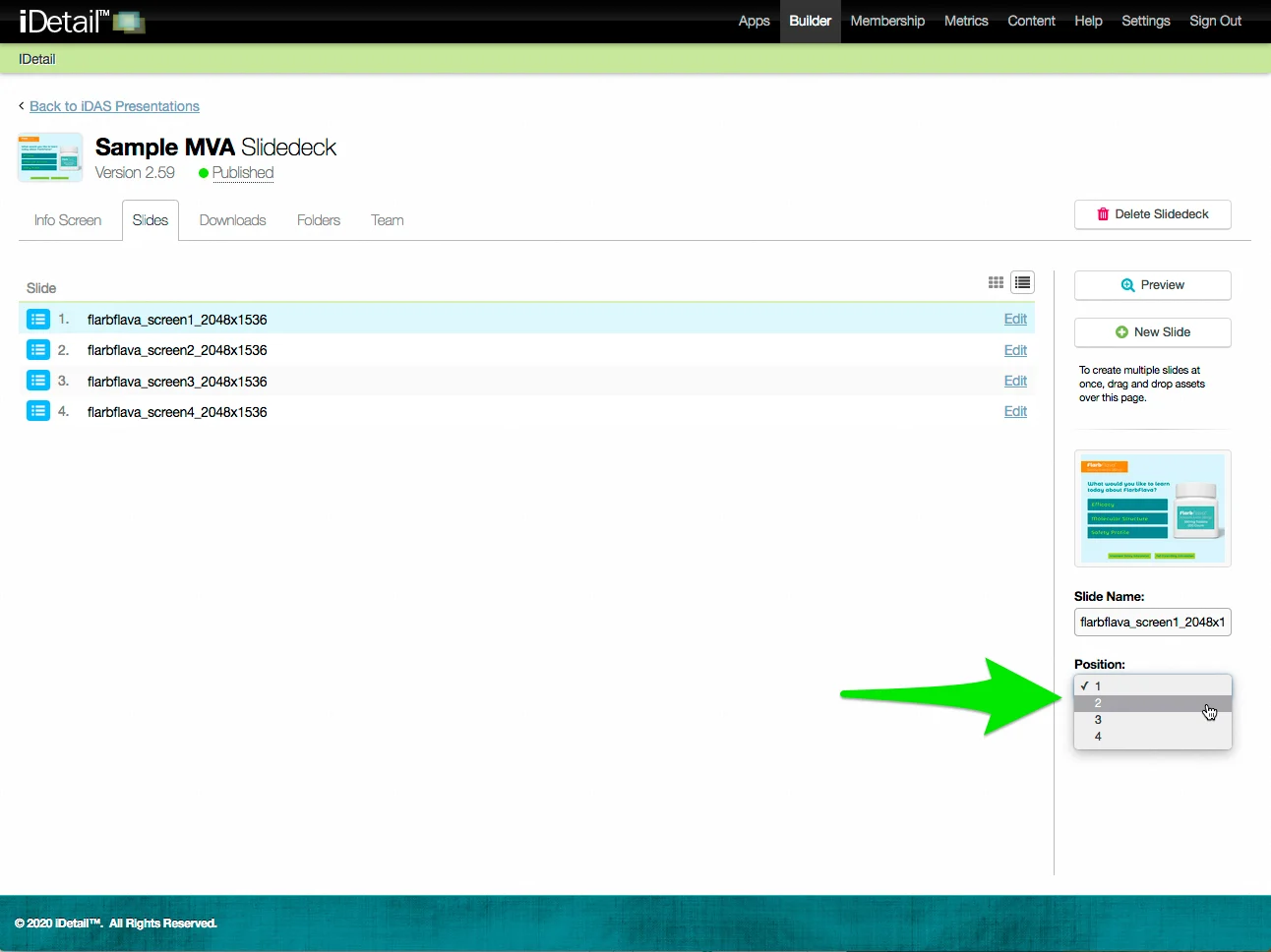Click Sign Out
Screen dimensions: 1271x952
tap(1216, 21)
